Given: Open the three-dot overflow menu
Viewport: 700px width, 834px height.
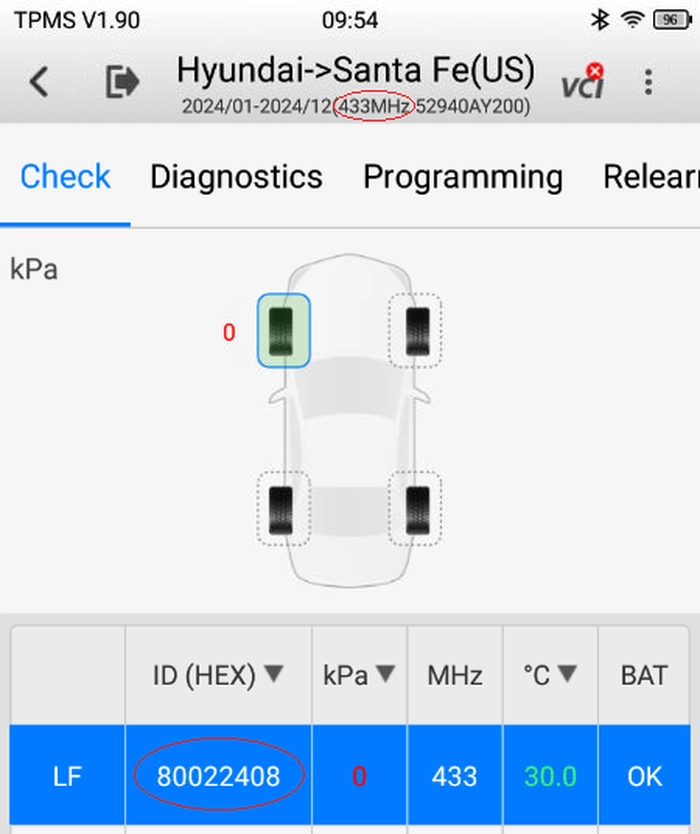Looking at the screenshot, I should coord(648,82).
